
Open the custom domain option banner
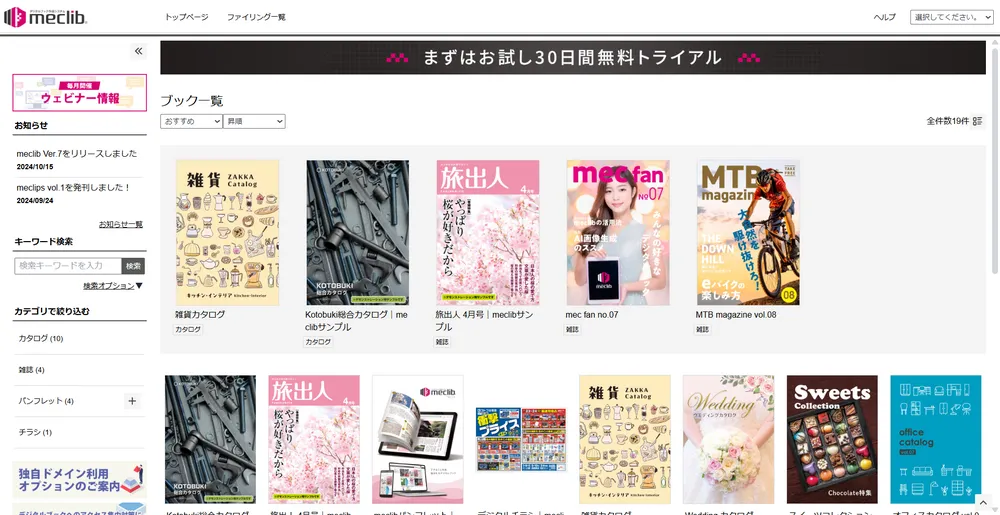pos(80,479)
